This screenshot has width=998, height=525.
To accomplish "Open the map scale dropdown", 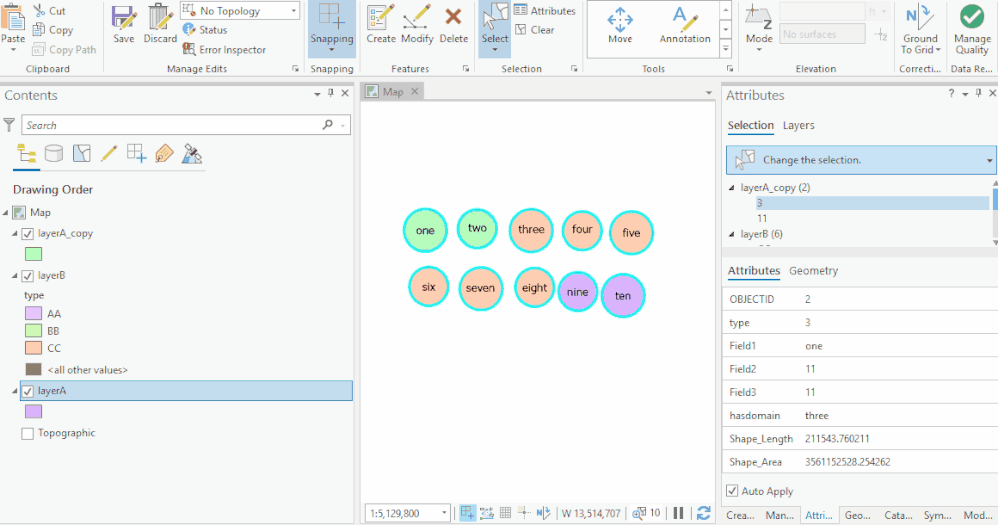I will (444, 513).
